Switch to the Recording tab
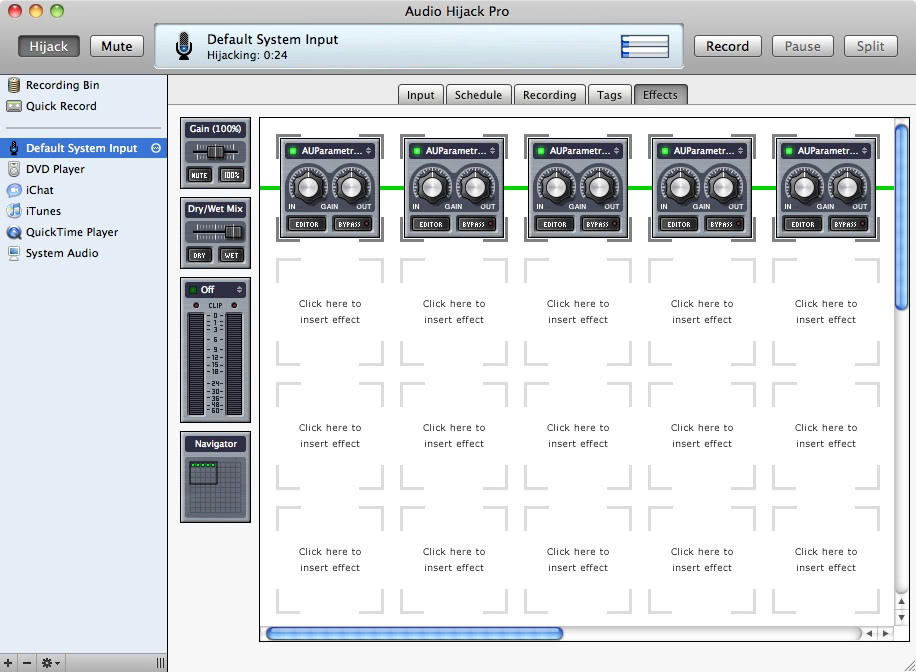This screenshot has width=916, height=672. pos(549,95)
